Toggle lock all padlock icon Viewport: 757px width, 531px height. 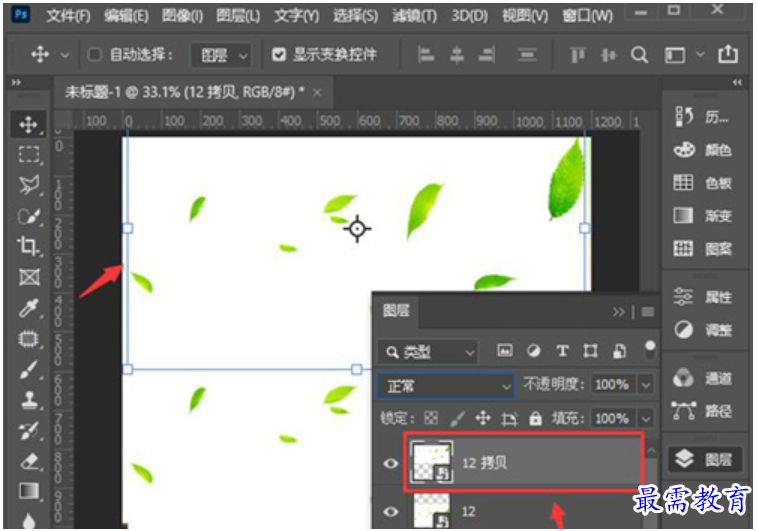tap(535, 418)
